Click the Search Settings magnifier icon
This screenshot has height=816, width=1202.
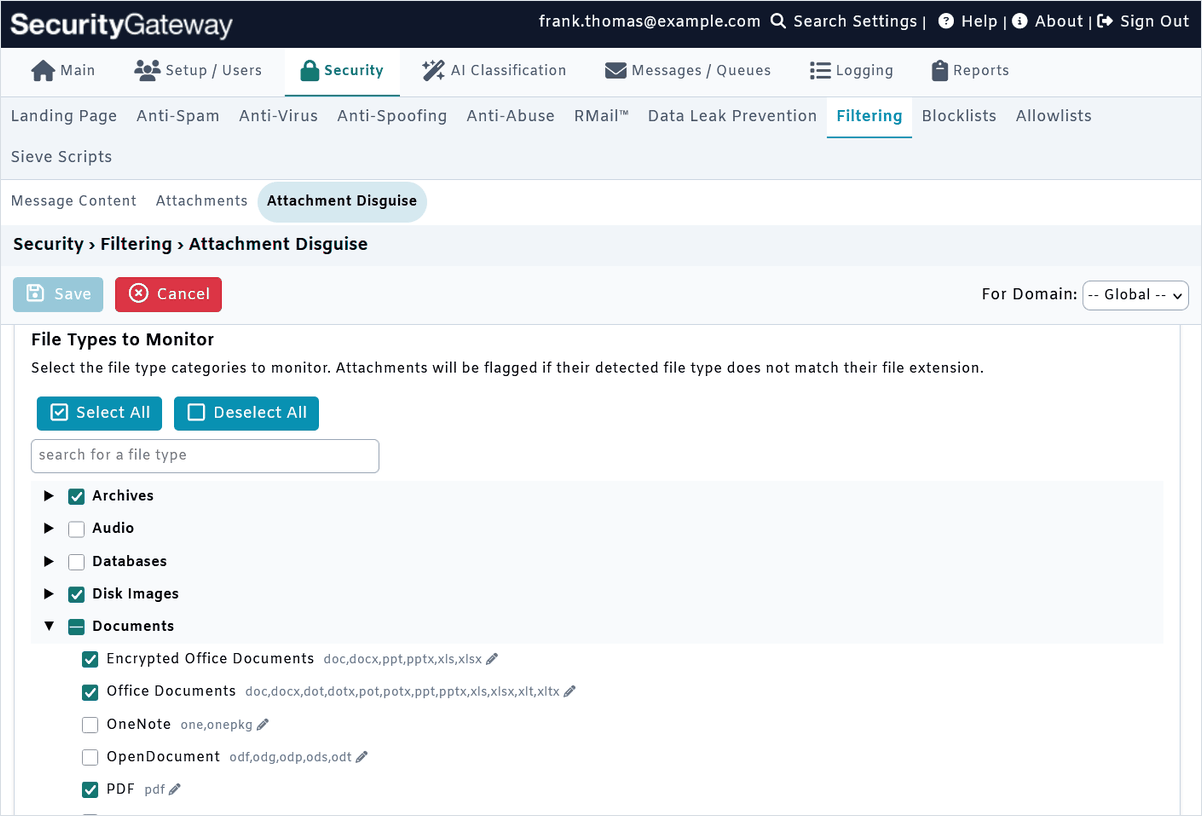click(x=778, y=21)
